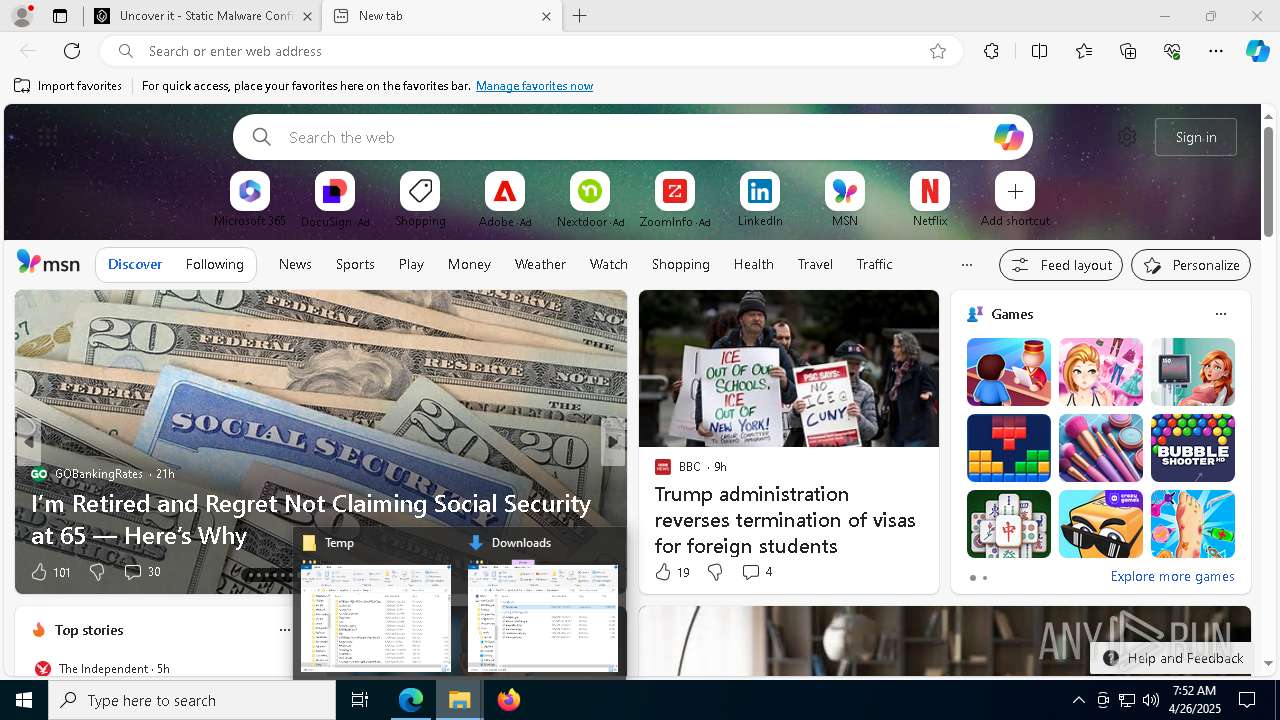Image resolution: width=1280 pixels, height=720 pixels.
Task: Dislike the Social Security article
Action: click(97, 572)
